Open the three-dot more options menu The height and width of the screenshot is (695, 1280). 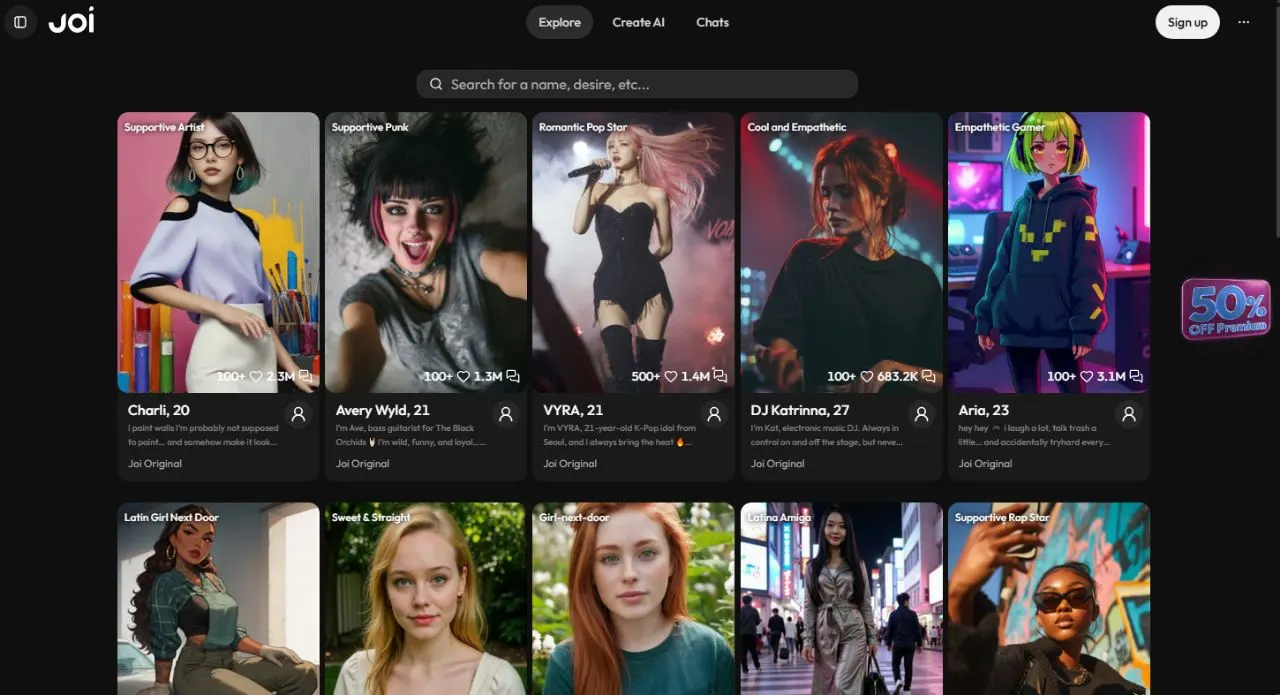click(x=1244, y=22)
